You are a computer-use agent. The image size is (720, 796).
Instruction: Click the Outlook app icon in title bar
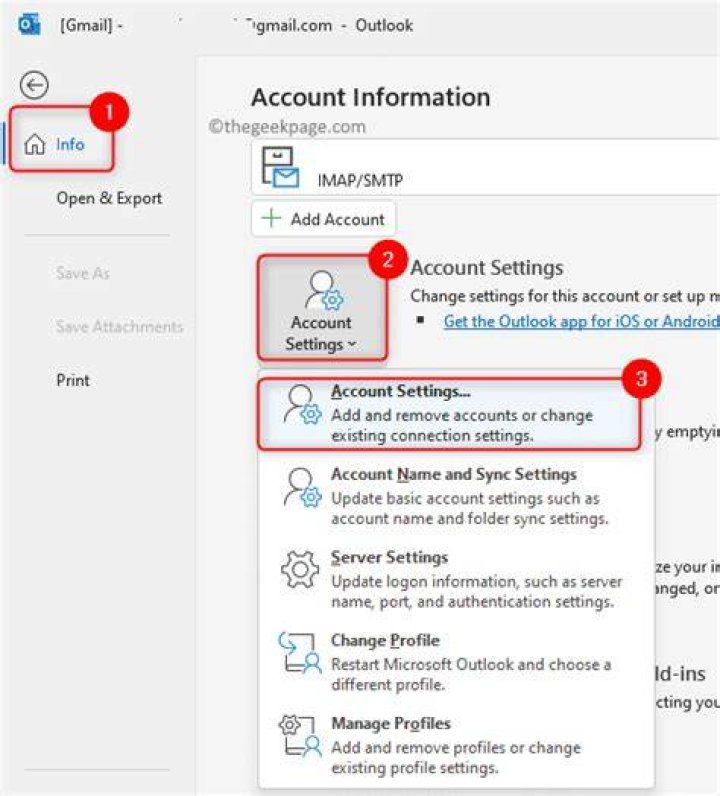coord(29,24)
